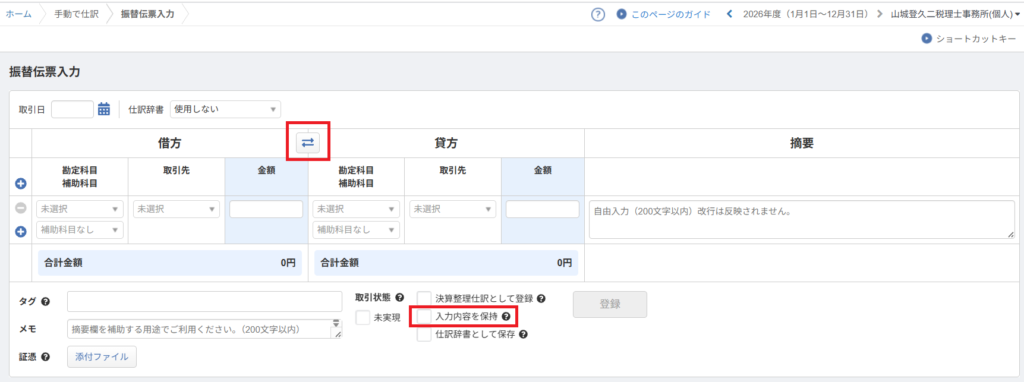Viewport: 1024px width, 382px height.
Task: Open credit 補助科目なし dropdown
Action: point(357,230)
